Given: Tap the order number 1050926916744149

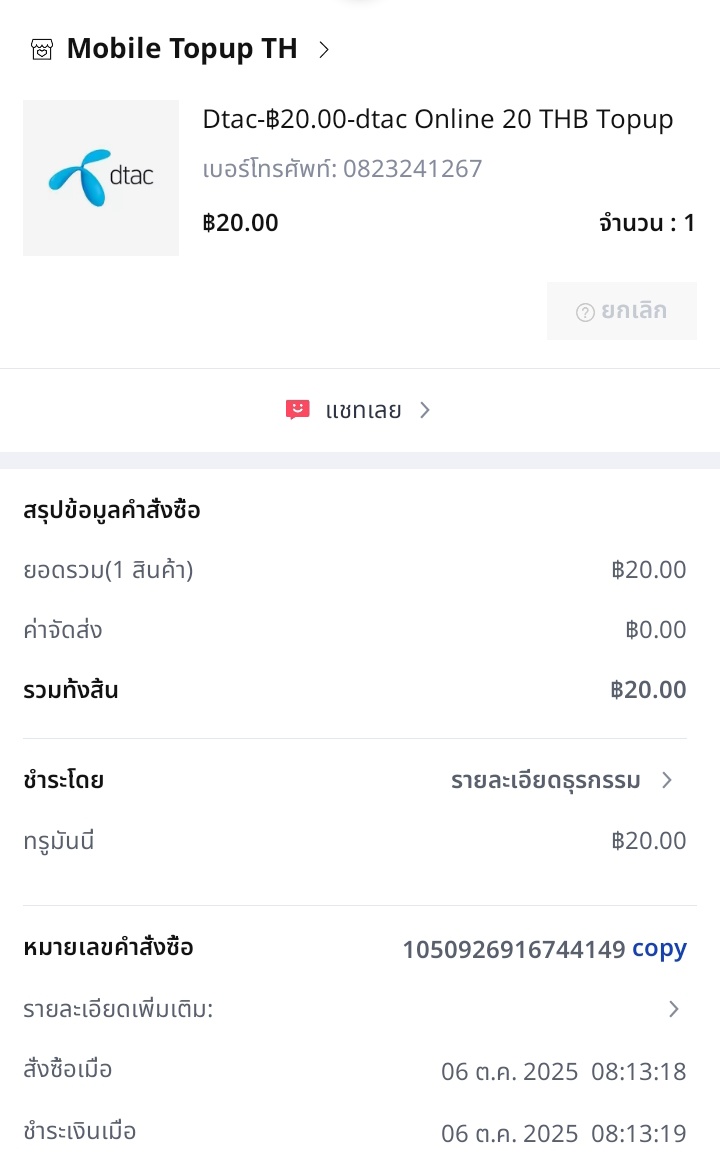Looking at the screenshot, I should pyautogui.click(x=513, y=949).
